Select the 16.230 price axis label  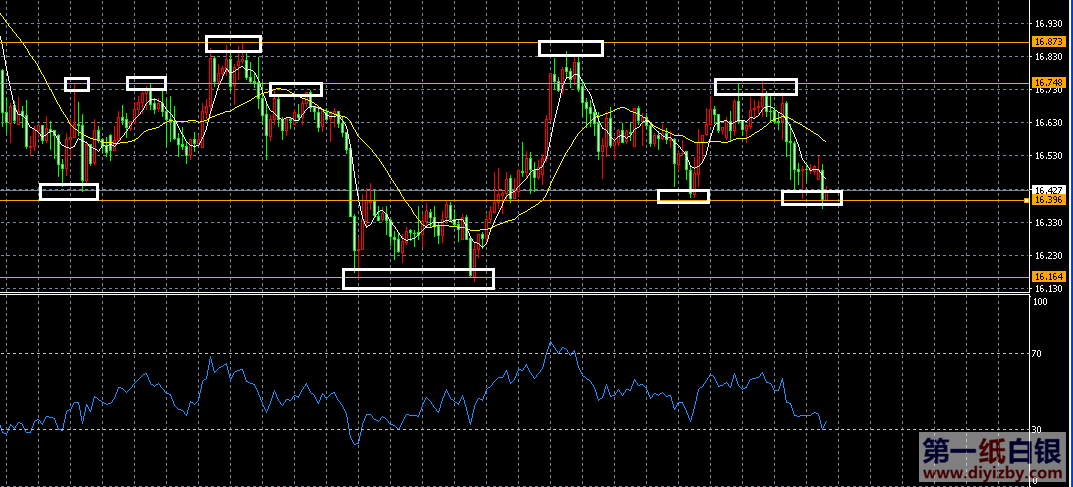1048,256
